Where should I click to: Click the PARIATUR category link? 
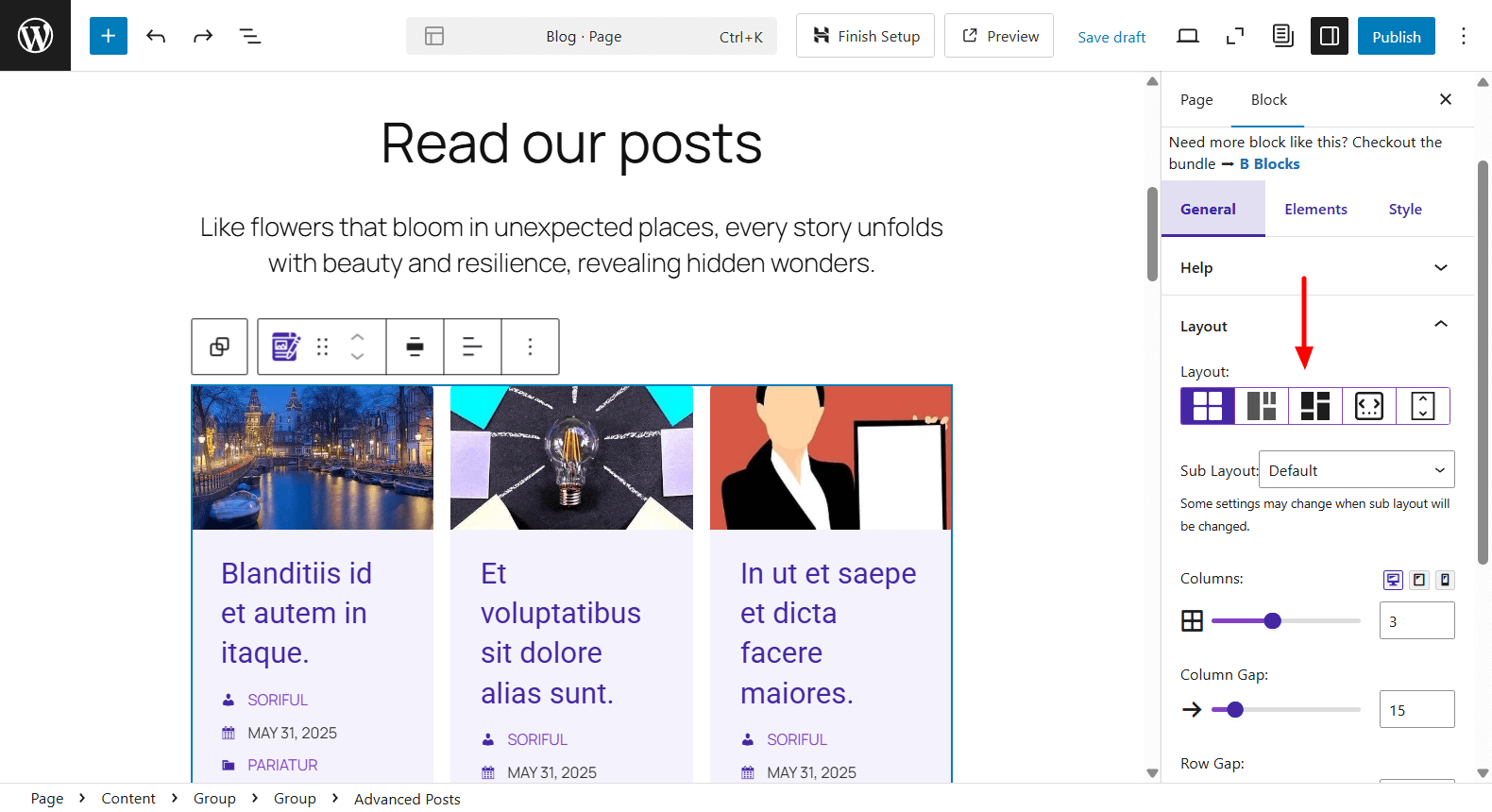(x=282, y=765)
